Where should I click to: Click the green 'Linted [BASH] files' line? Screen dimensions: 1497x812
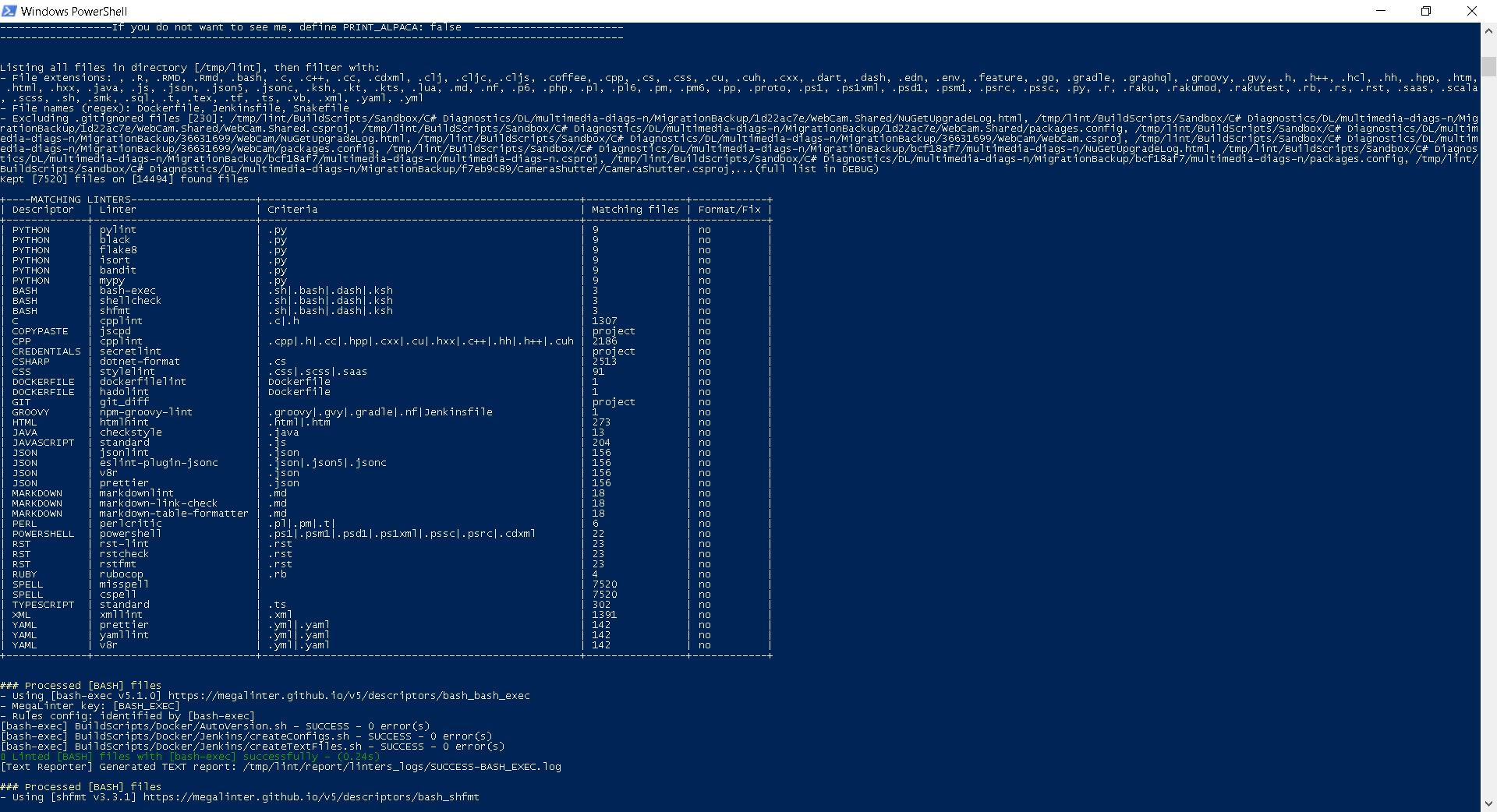tap(190, 757)
